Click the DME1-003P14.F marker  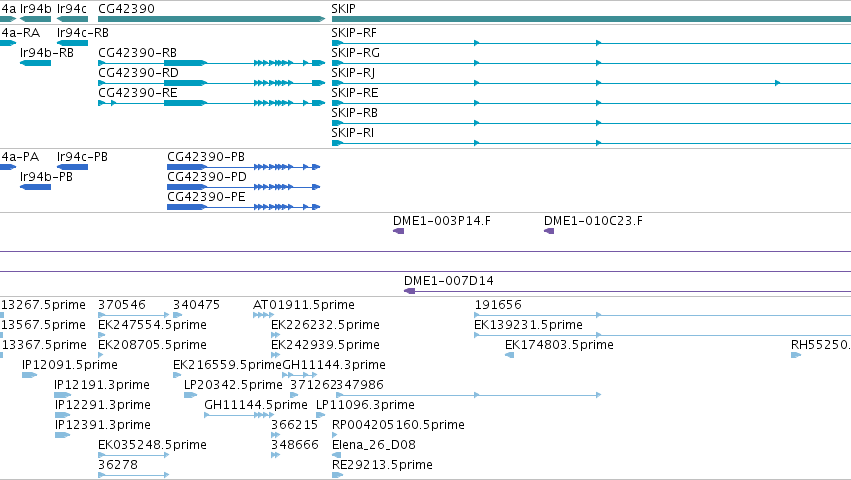398,231
